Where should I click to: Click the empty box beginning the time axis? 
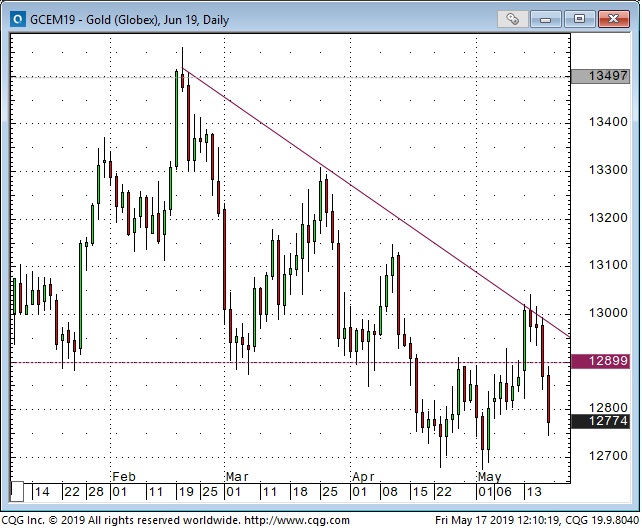click(17, 492)
